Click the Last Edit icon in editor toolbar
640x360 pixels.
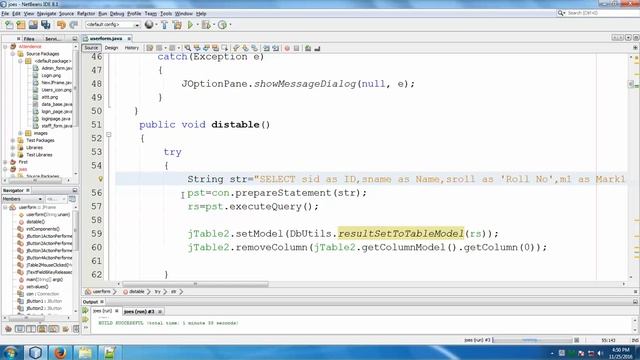(x=150, y=48)
